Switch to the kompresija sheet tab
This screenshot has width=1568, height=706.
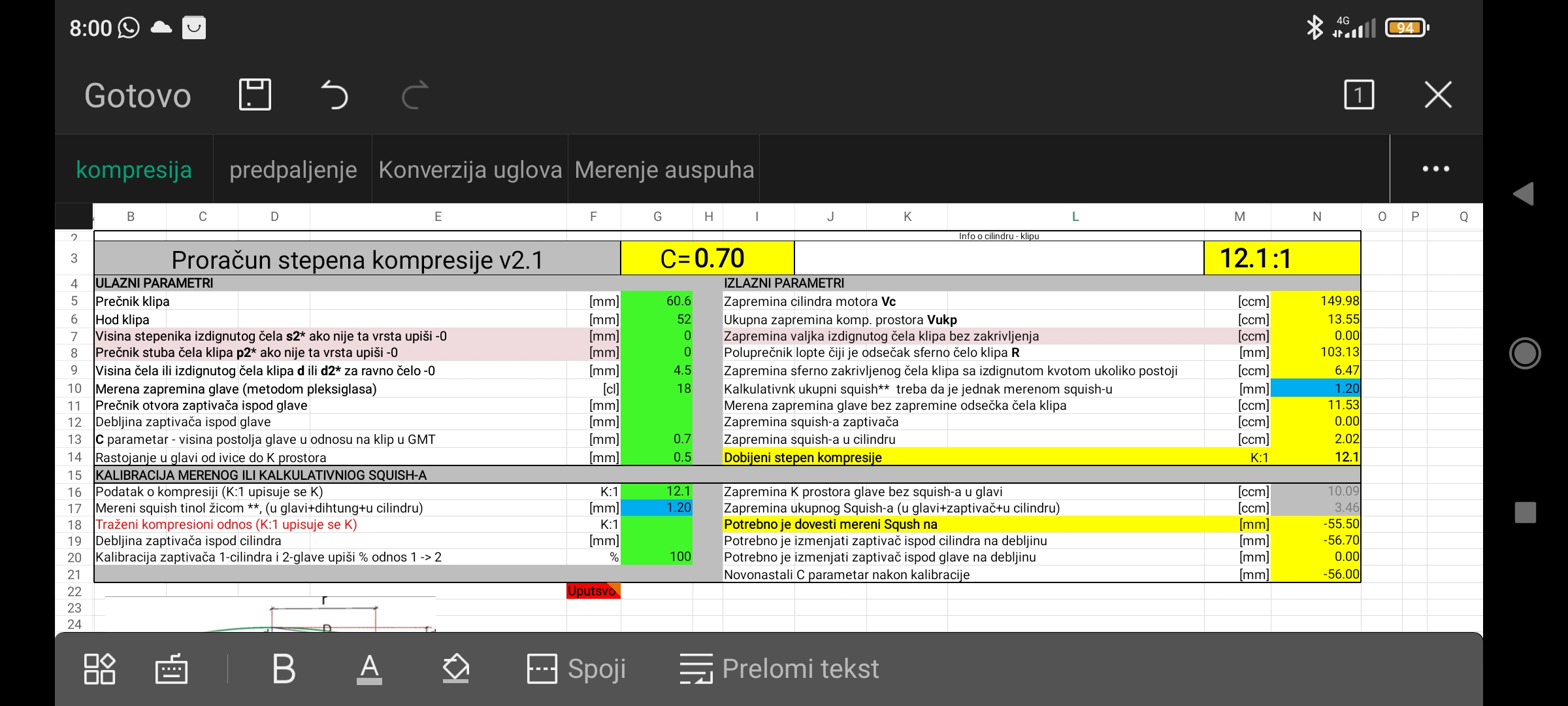click(134, 169)
